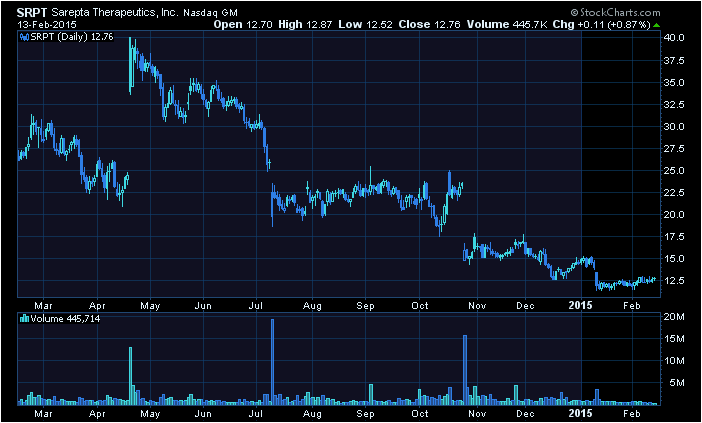Click the 17.5 price axis label
This screenshot has height=423, width=702.
click(675, 236)
